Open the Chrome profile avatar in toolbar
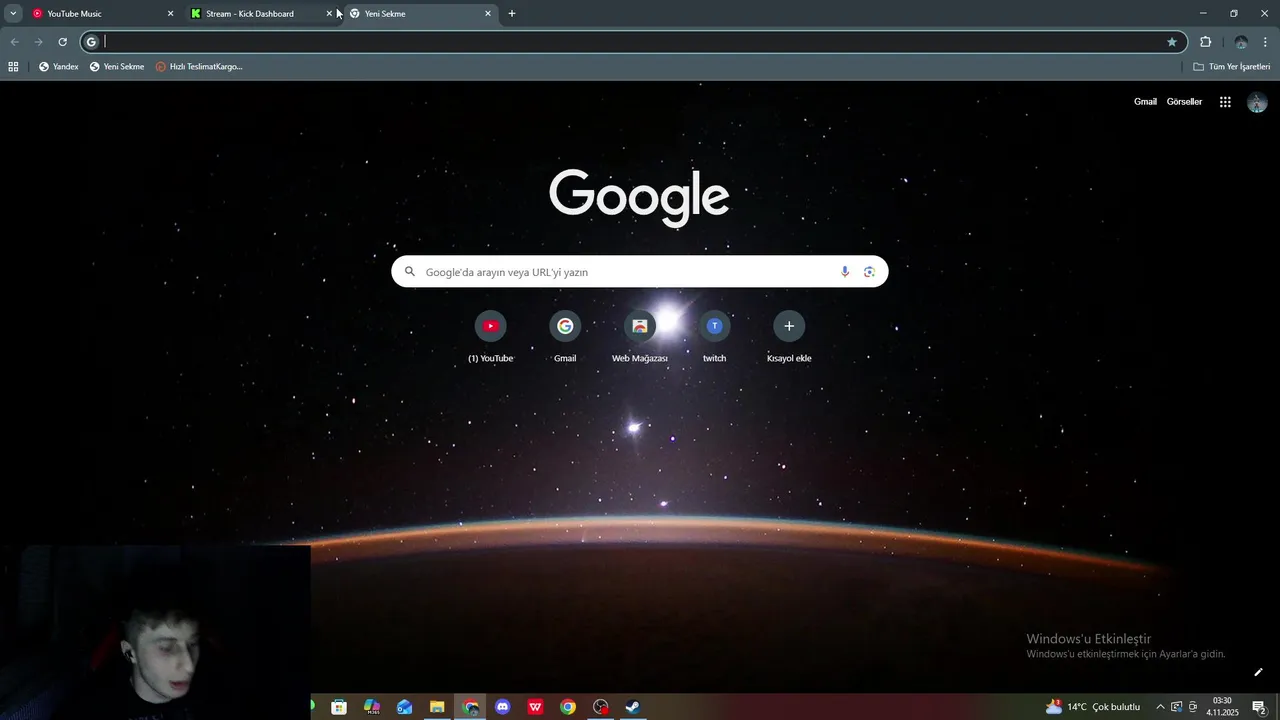Viewport: 1280px width, 720px height. (1241, 42)
